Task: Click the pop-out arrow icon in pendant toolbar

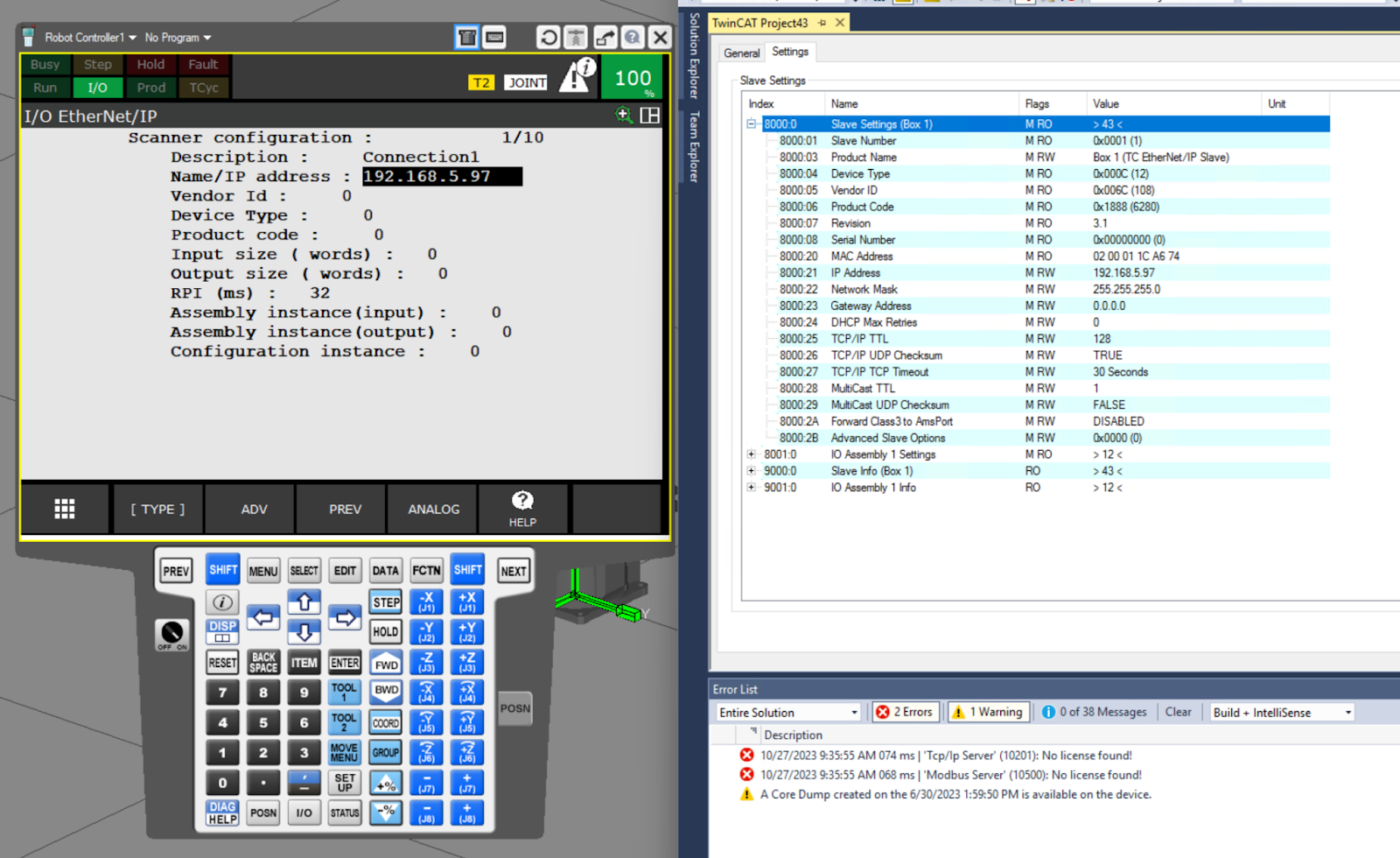Action: pos(605,38)
